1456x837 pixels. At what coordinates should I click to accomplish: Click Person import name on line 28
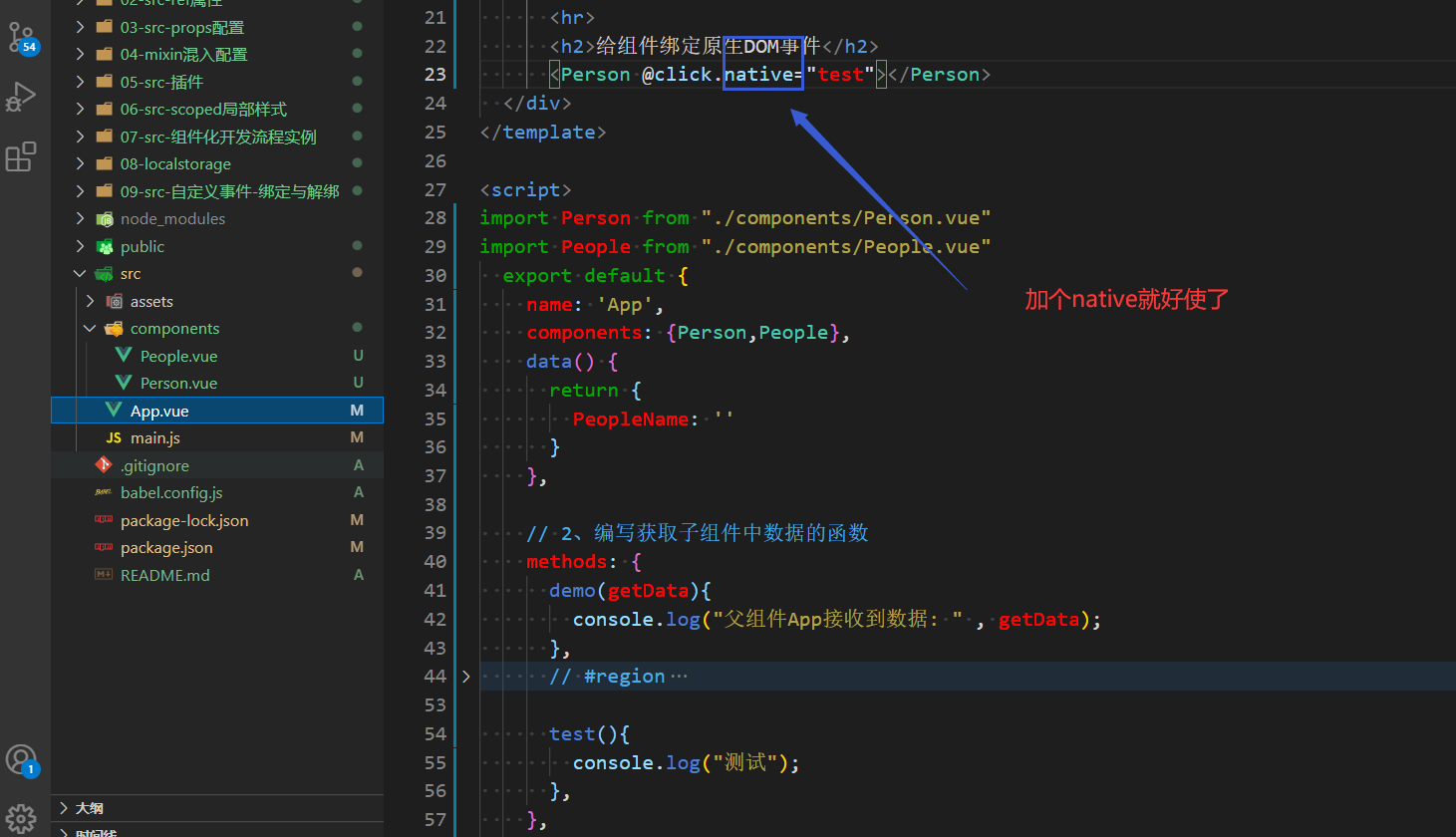point(595,217)
